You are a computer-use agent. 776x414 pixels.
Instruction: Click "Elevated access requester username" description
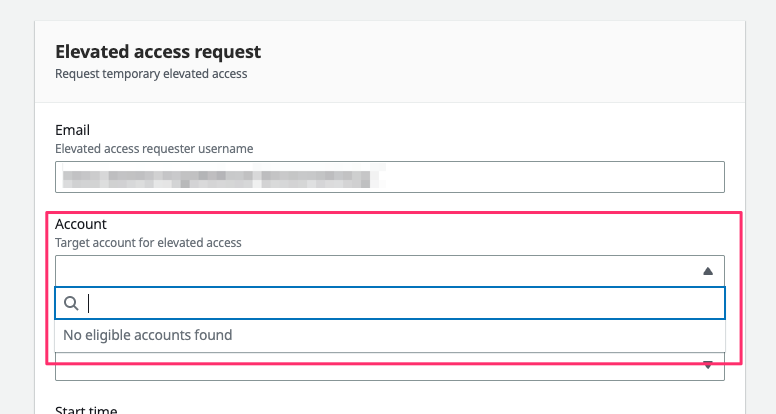[154, 148]
